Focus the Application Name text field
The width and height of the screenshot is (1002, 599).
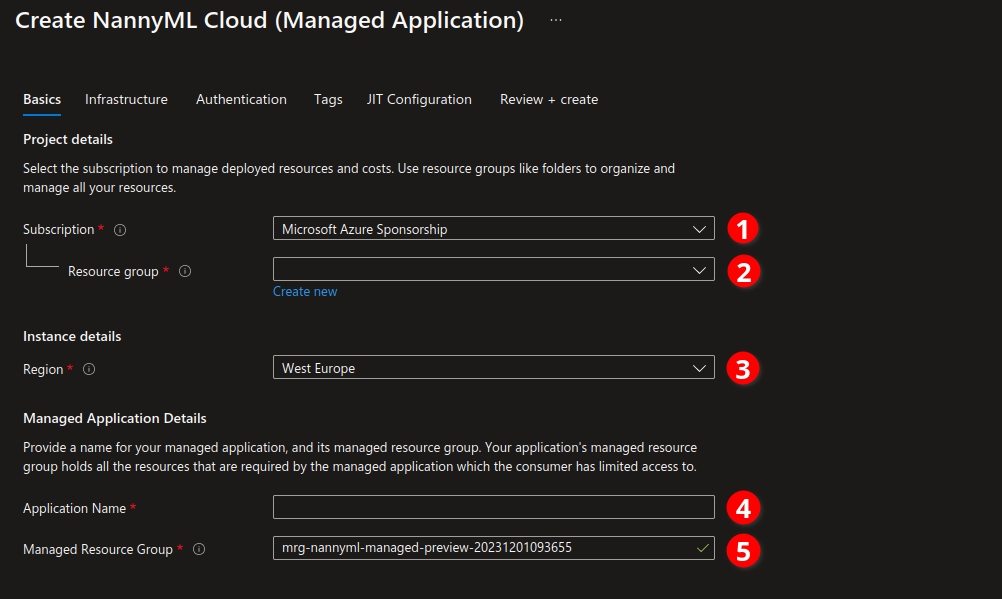493,507
